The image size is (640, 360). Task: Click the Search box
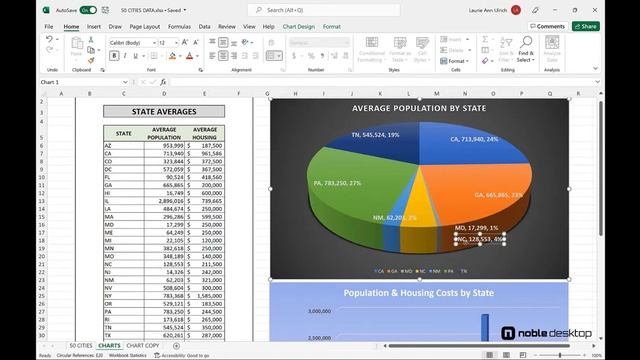click(324, 10)
